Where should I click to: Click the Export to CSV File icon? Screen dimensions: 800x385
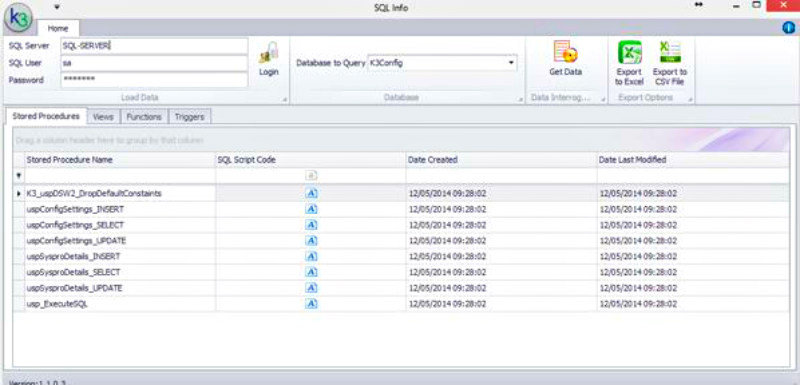coord(669,53)
